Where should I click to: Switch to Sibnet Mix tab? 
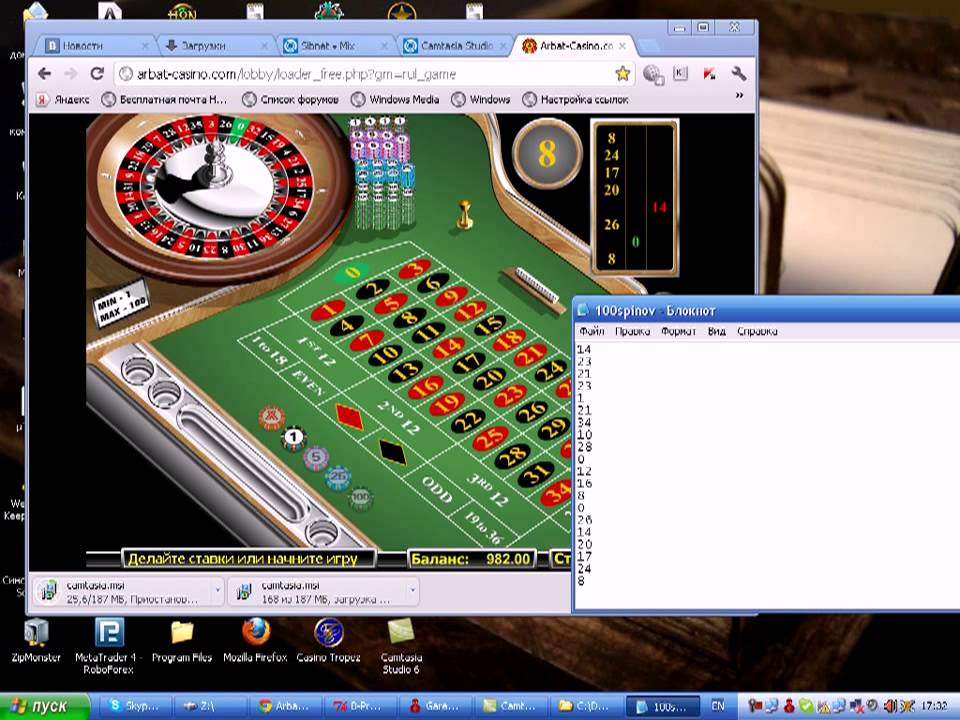point(334,46)
